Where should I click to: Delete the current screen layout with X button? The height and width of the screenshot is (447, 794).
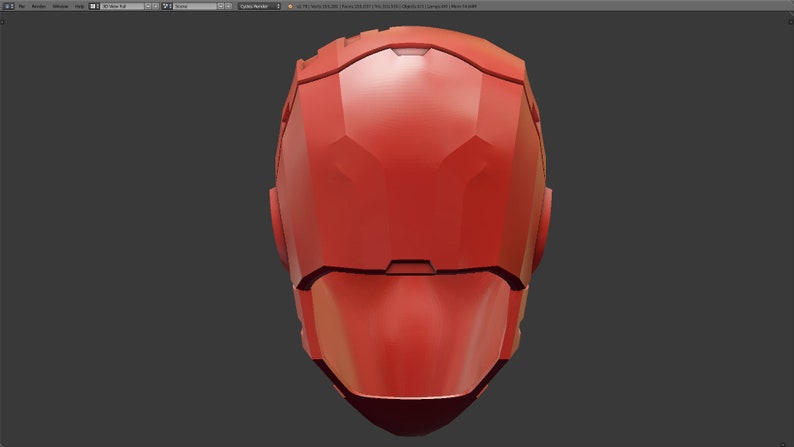[x=156, y=6]
